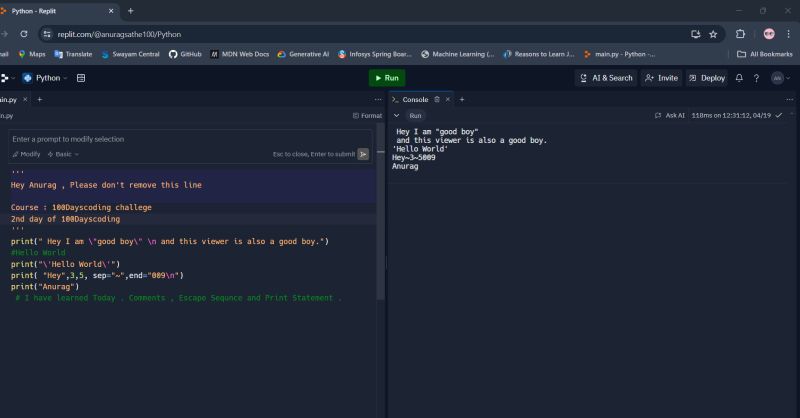
Task: Add a new tab in editor pane
Action: point(39,100)
